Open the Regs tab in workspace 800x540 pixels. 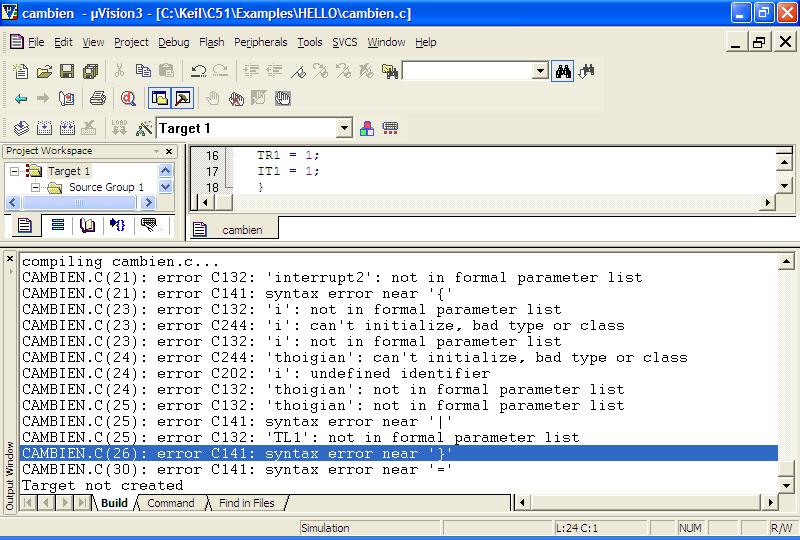point(58,225)
